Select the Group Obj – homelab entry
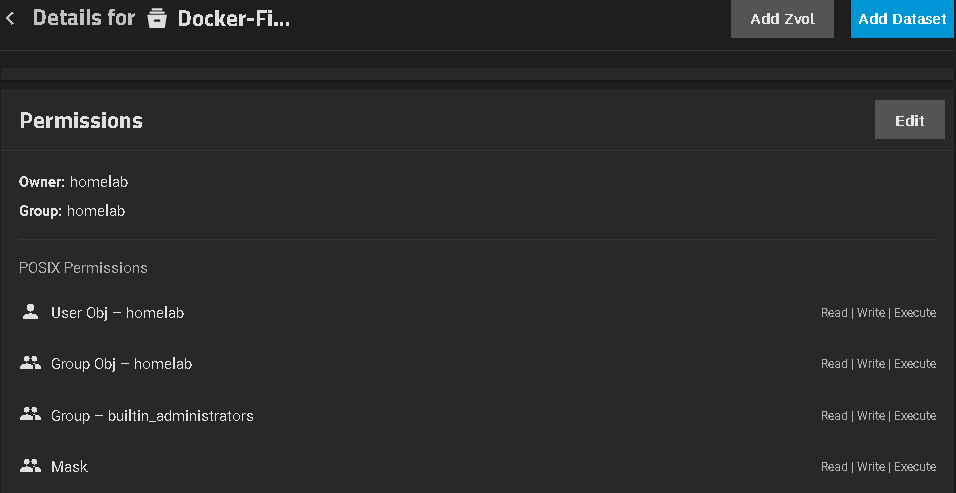 click(x=121, y=364)
